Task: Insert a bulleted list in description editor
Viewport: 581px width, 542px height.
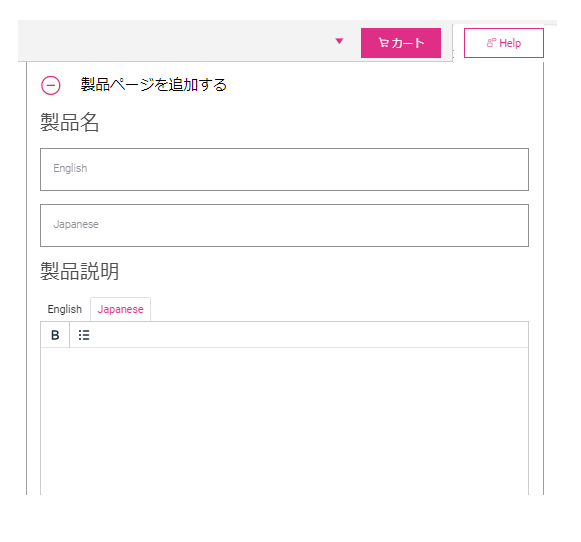Action: point(84,335)
